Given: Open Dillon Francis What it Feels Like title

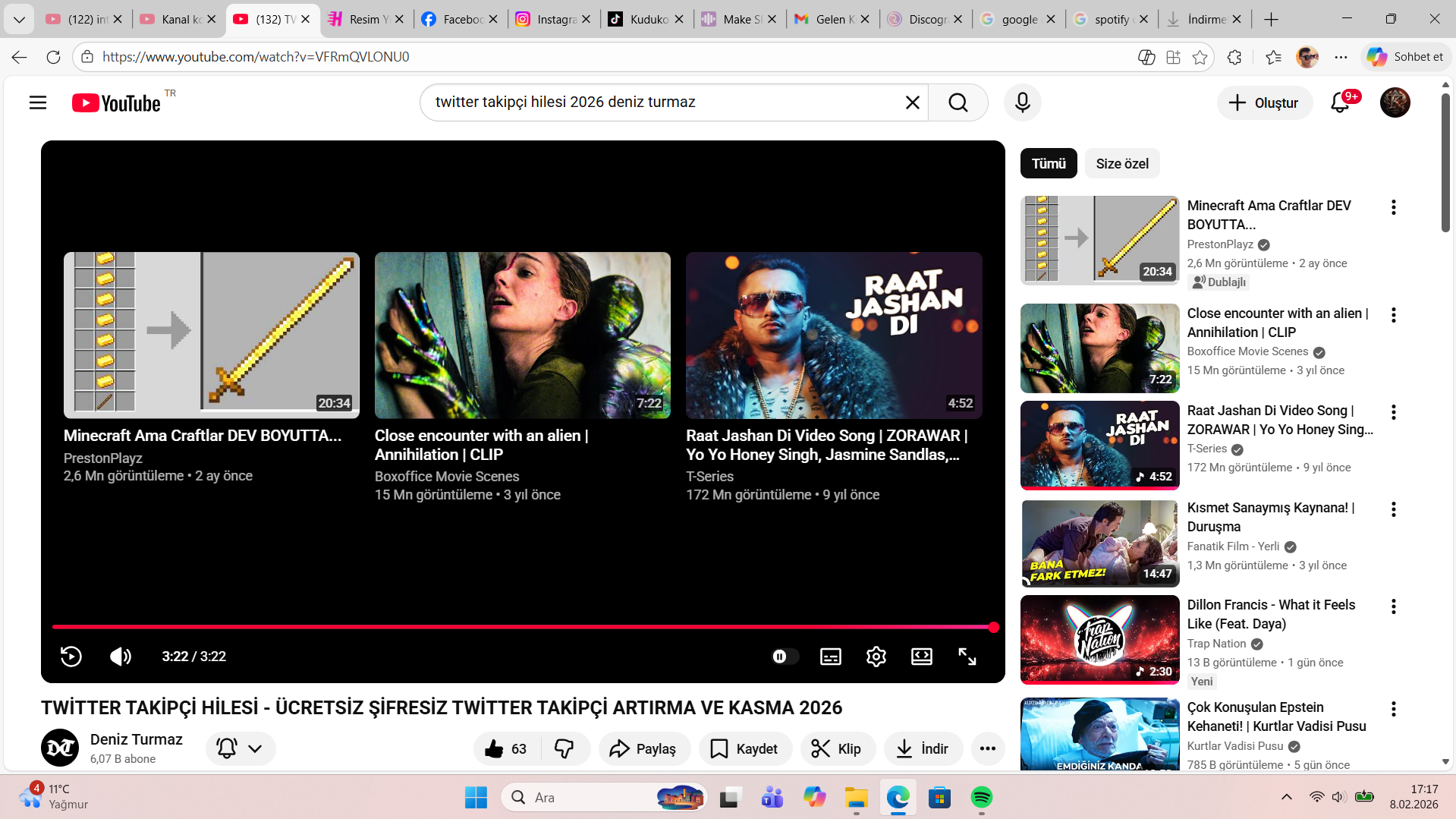Looking at the screenshot, I should pos(1271,614).
